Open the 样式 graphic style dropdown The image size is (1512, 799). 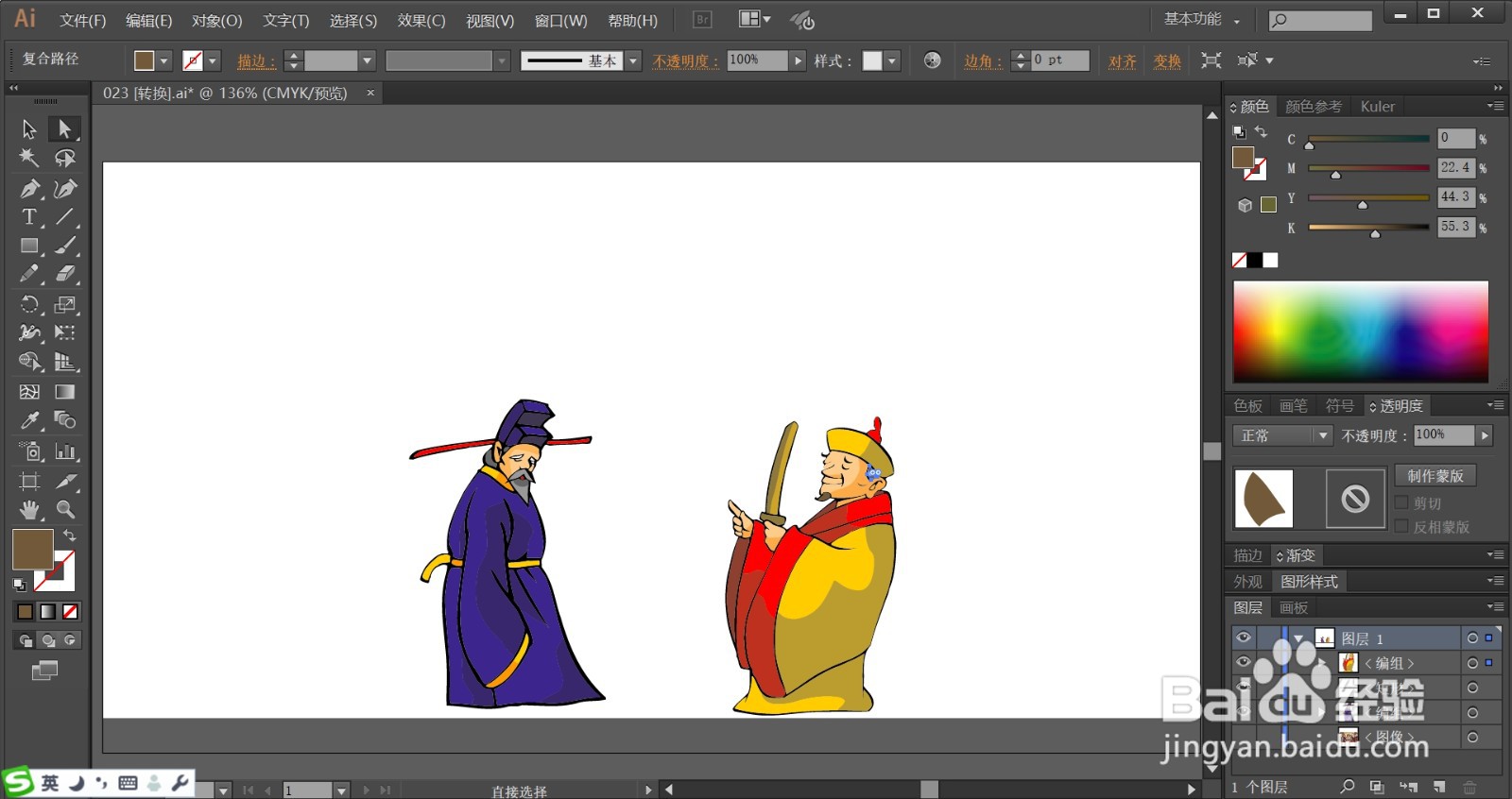click(892, 60)
